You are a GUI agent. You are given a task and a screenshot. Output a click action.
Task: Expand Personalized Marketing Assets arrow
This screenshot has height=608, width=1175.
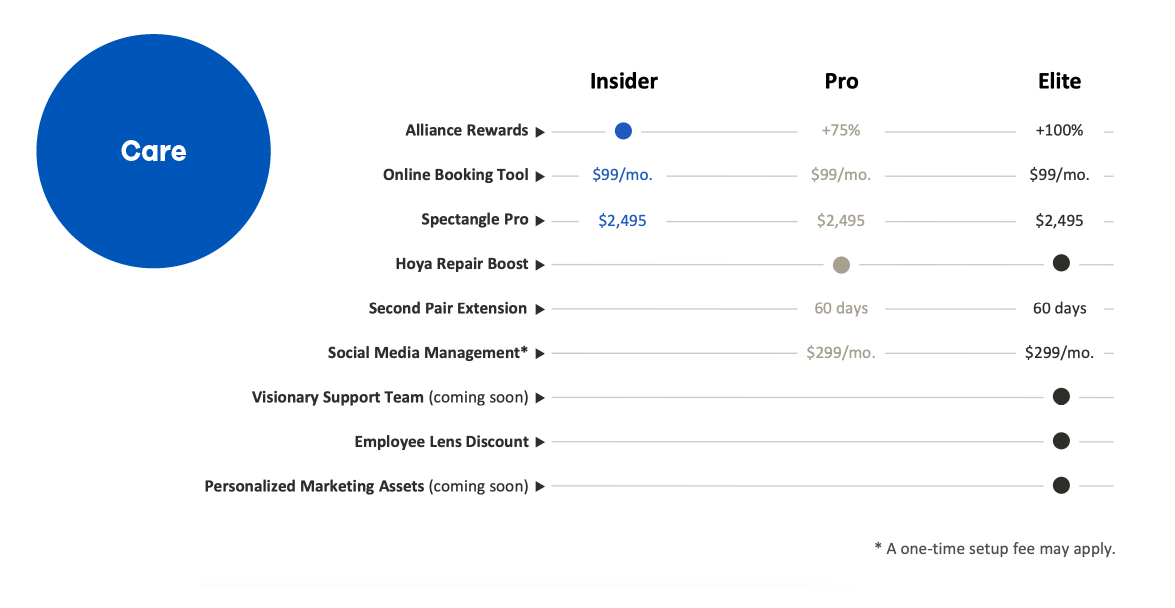(x=540, y=487)
